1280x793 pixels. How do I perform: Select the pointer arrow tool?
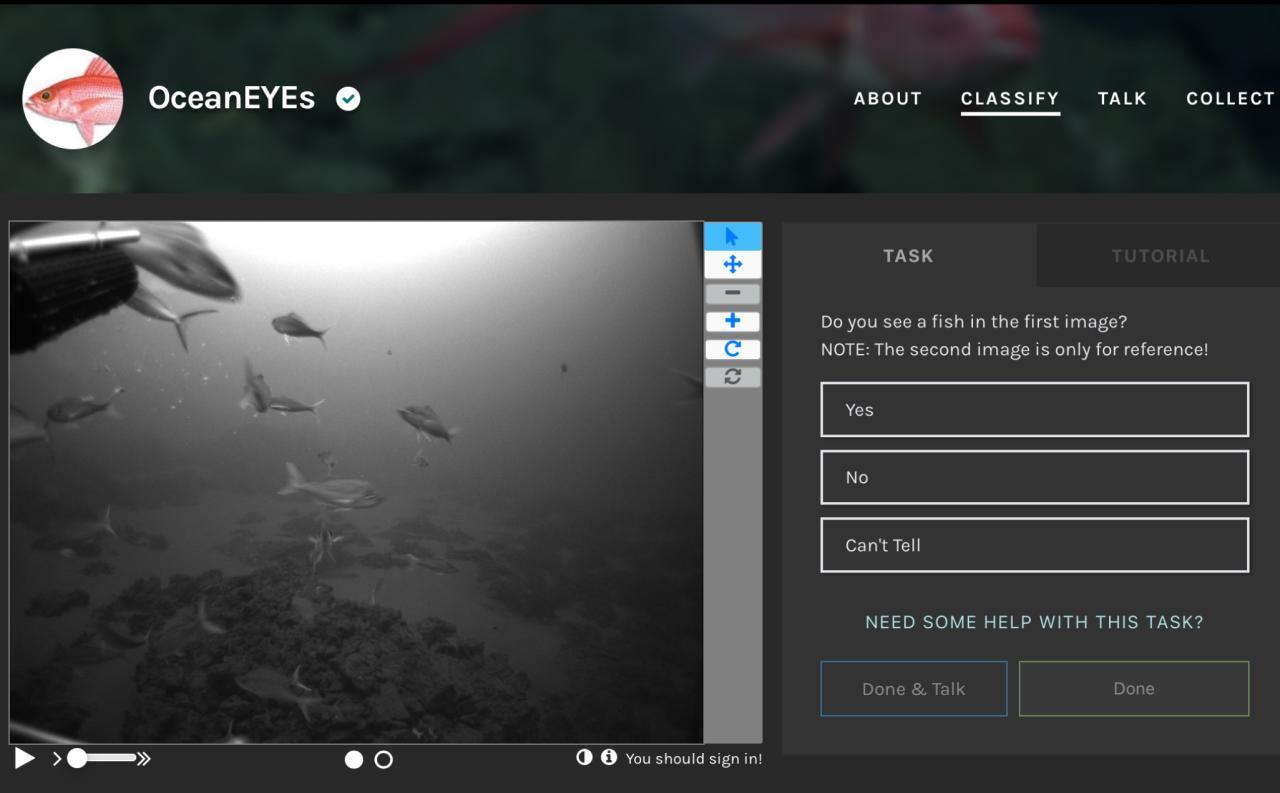click(732, 237)
